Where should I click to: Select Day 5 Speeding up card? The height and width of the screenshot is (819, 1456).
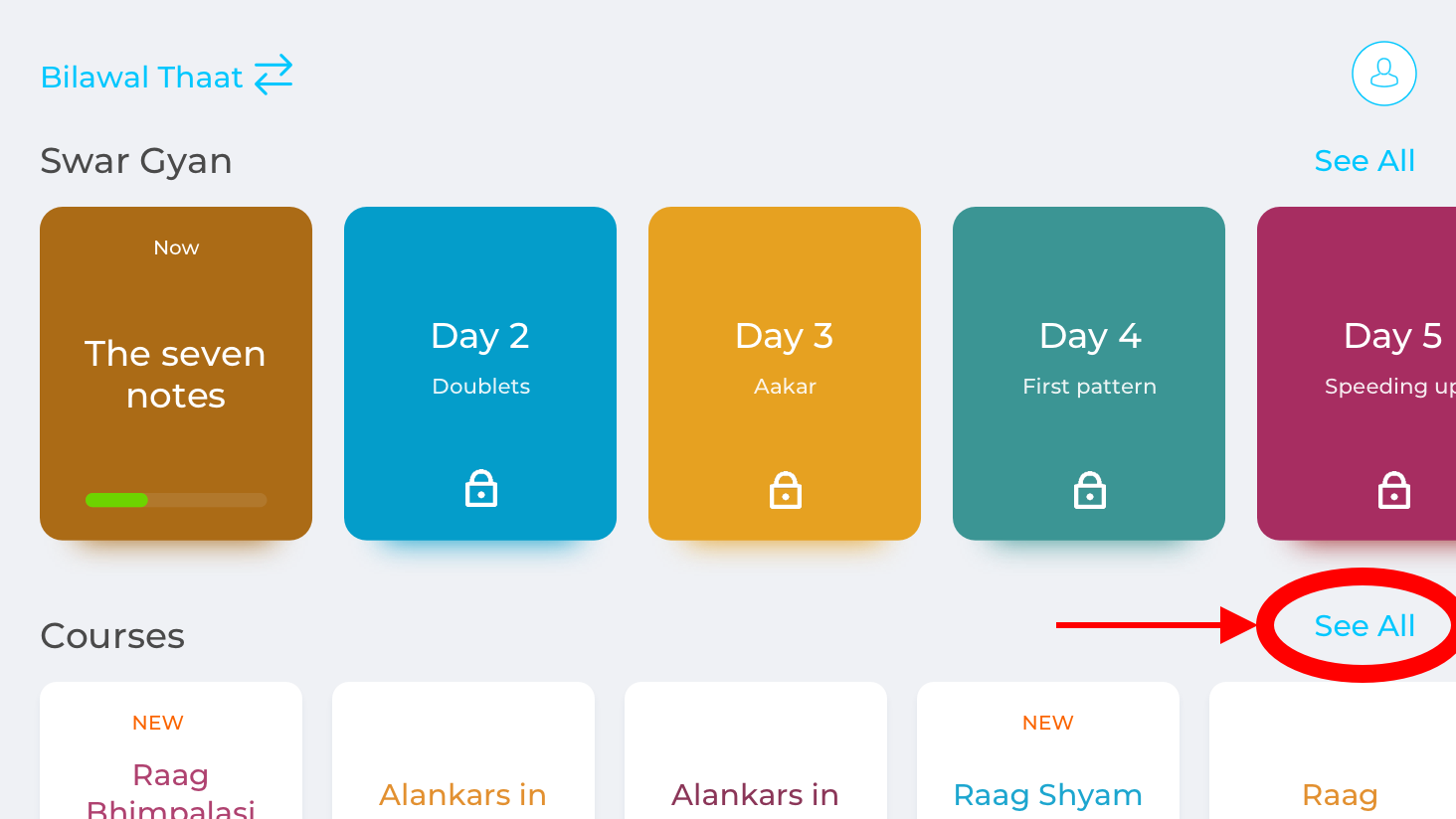[1357, 374]
